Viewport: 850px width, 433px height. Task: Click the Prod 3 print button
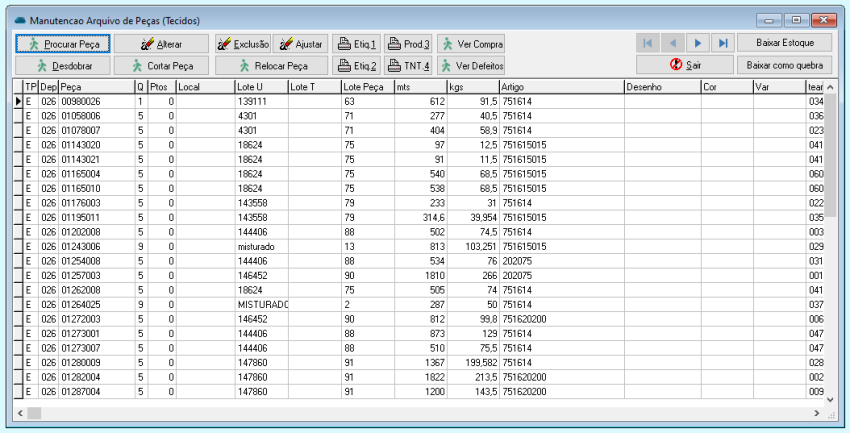pos(408,44)
